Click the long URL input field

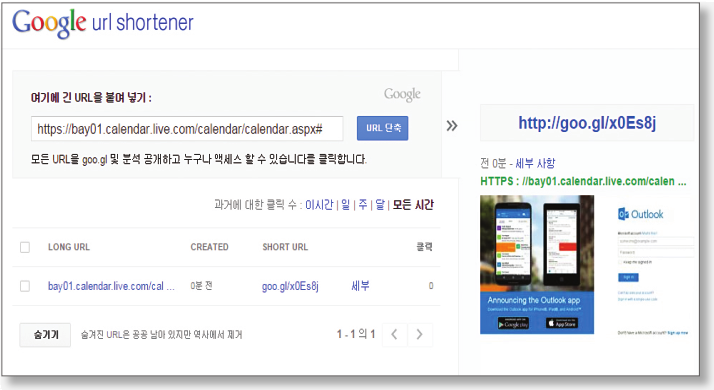coord(187,129)
